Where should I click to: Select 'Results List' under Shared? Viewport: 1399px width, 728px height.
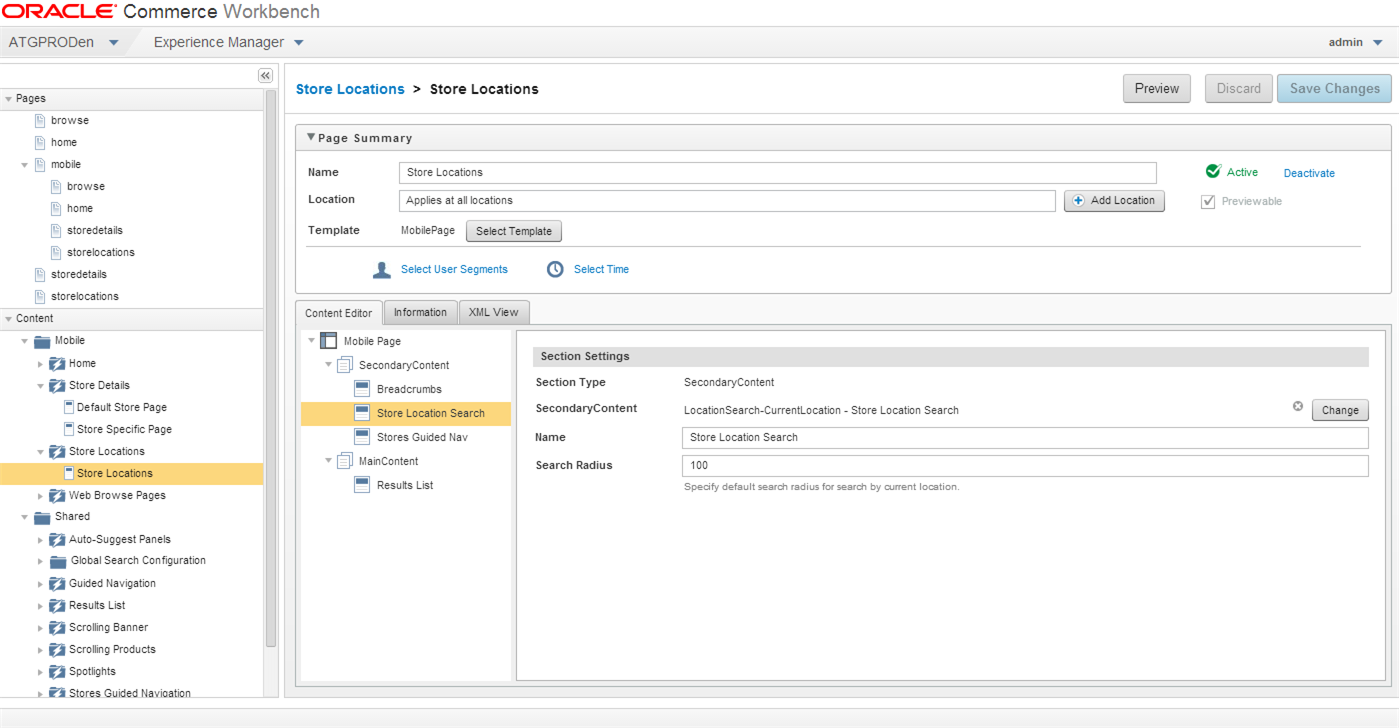pos(97,605)
